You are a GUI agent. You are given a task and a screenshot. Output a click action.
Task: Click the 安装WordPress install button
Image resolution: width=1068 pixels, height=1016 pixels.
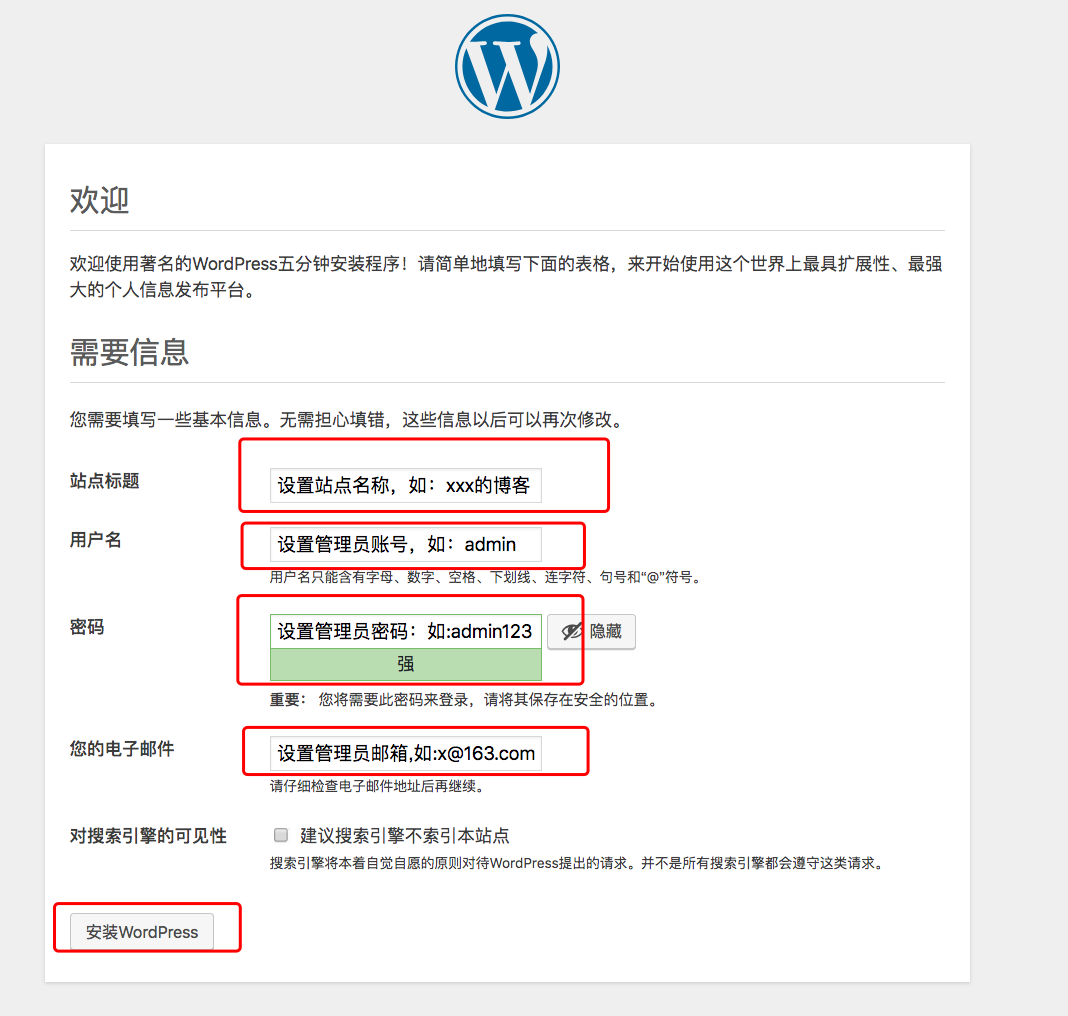pos(142,932)
